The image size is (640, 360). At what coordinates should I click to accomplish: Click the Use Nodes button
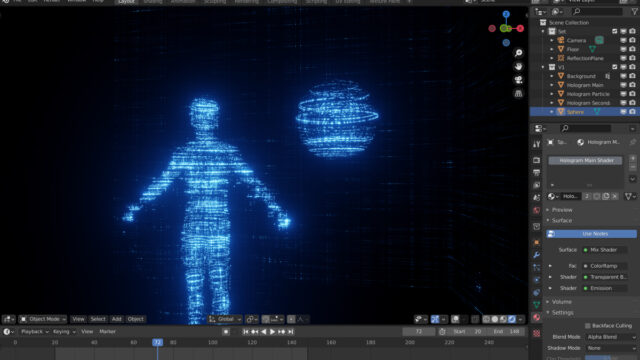(x=591, y=234)
